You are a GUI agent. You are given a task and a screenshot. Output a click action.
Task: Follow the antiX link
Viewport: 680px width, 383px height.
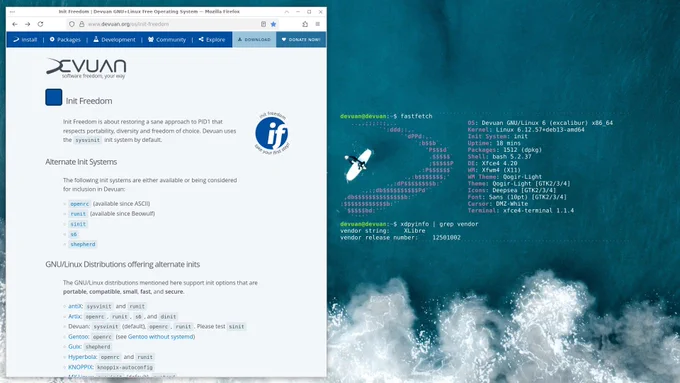click(x=75, y=306)
